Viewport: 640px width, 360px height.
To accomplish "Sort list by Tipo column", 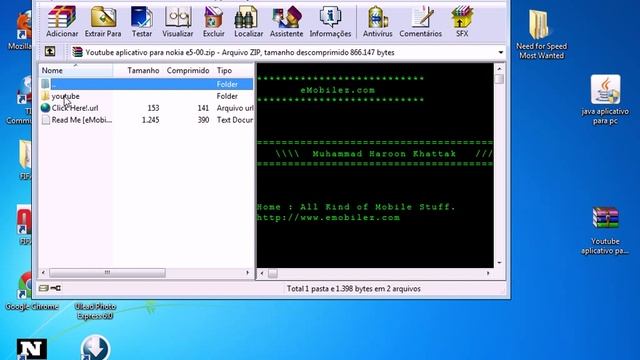I will click(233, 70).
